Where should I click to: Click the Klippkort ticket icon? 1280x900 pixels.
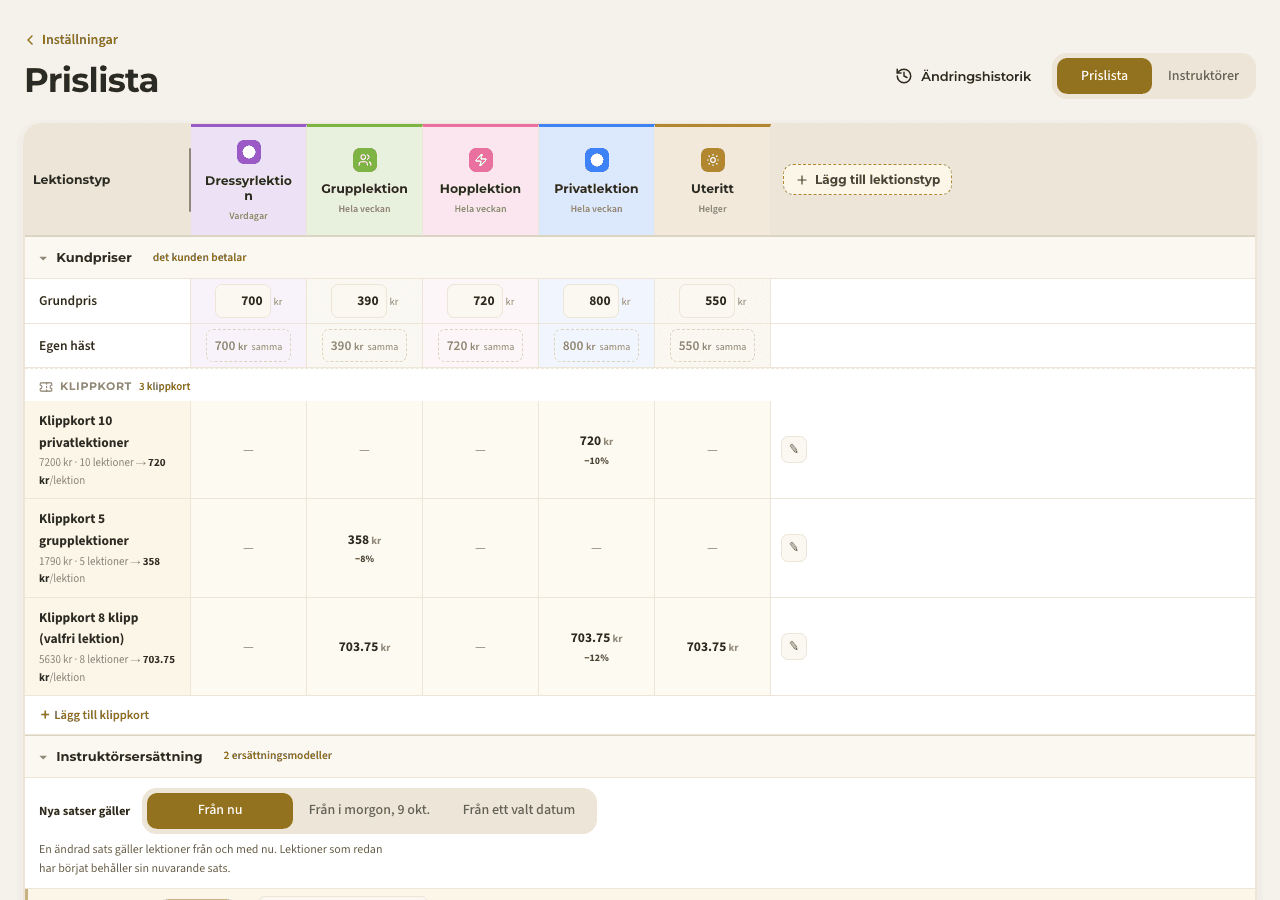pos(46,386)
